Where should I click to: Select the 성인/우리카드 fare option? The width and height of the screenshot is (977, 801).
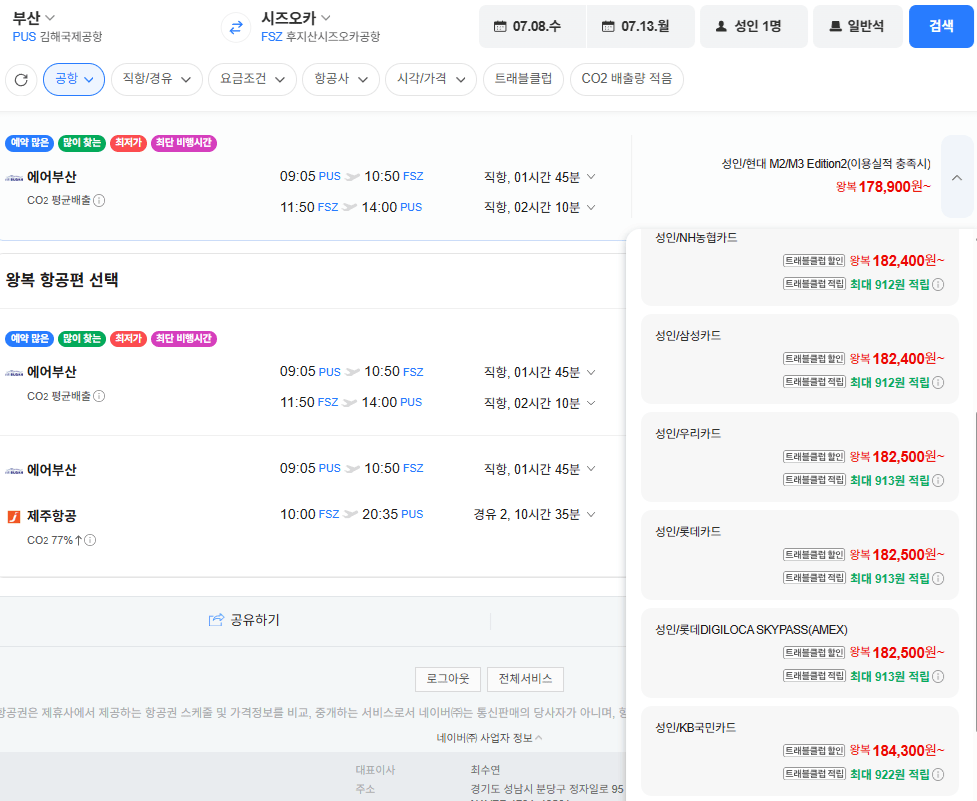(799, 457)
